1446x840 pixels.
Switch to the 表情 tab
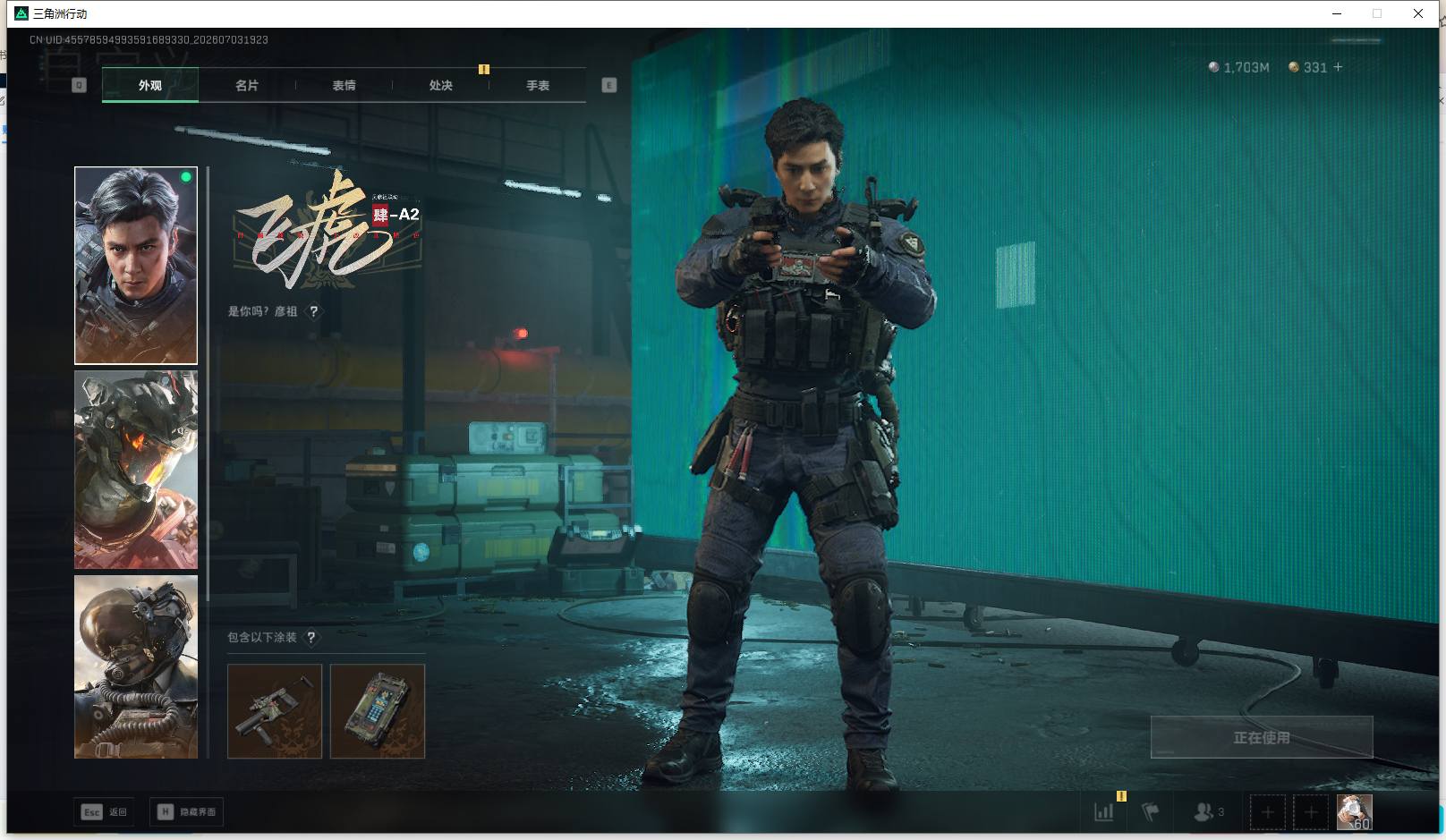click(344, 85)
